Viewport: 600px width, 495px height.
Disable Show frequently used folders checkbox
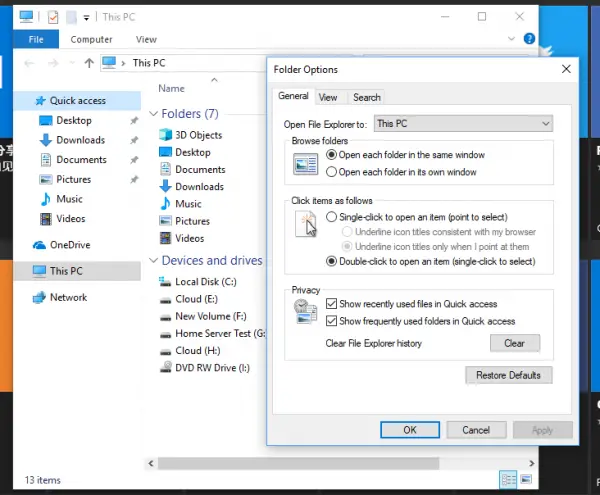pyautogui.click(x=332, y=321)
